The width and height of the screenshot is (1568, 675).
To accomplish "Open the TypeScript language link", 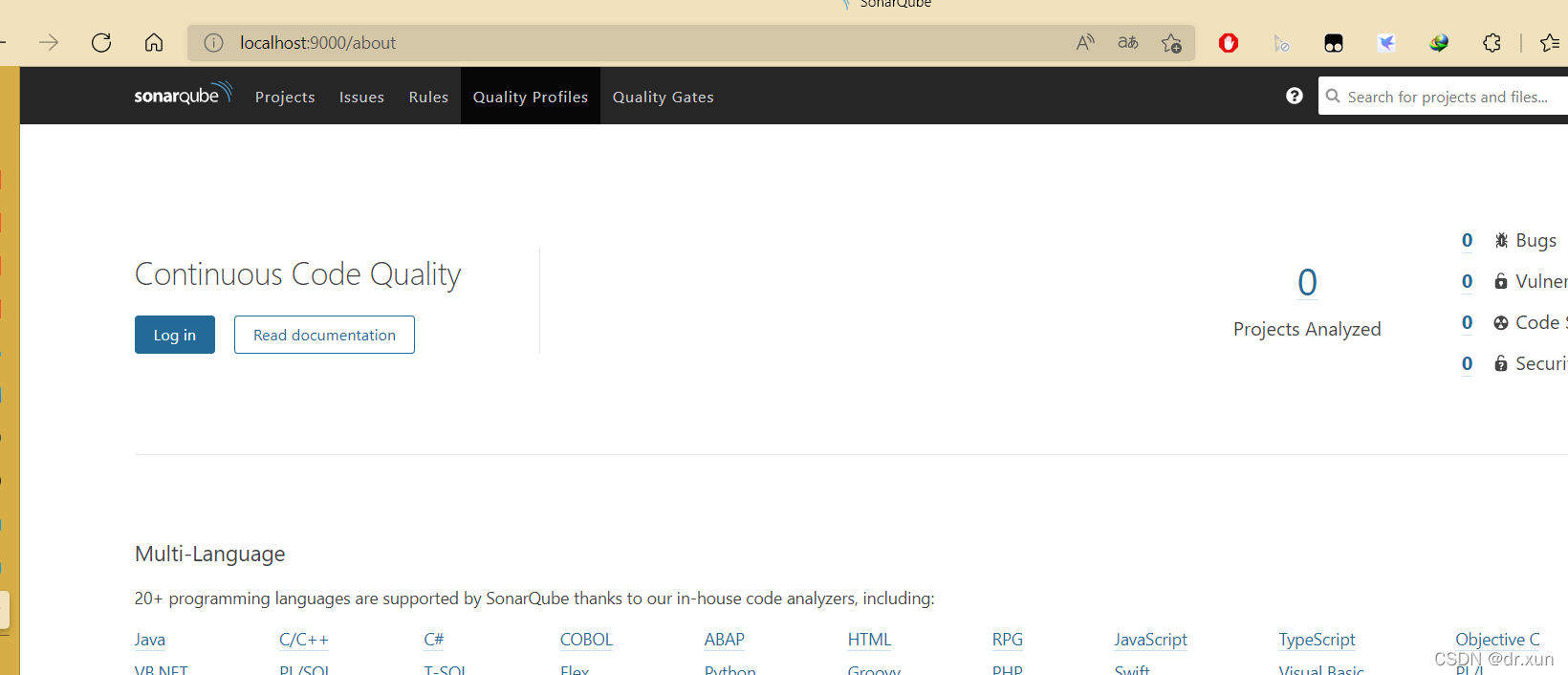I will (x=1318, y=640).
